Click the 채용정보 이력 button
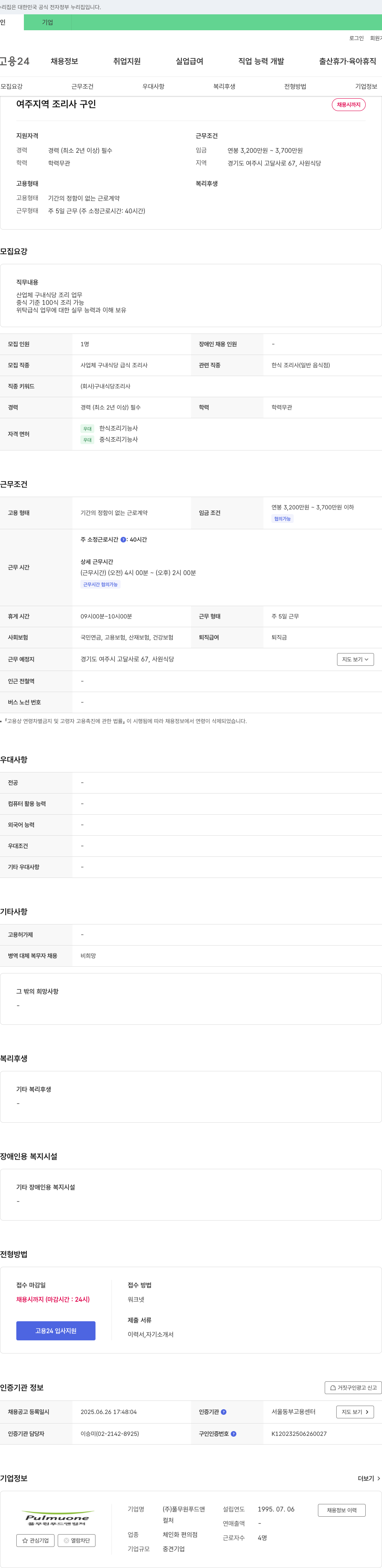The height and width of the screenshot is (1568, 382). point(341,1510)
